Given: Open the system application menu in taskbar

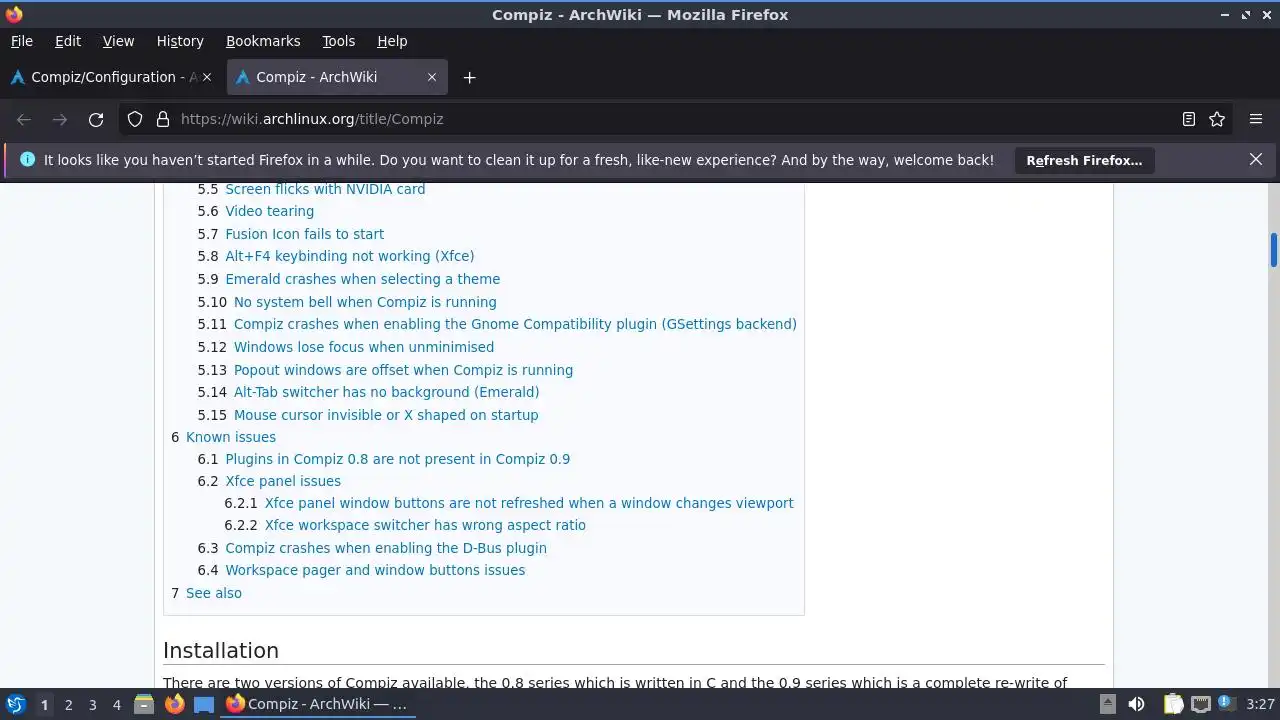Looking at the screenshot, I should click(15, 704).
